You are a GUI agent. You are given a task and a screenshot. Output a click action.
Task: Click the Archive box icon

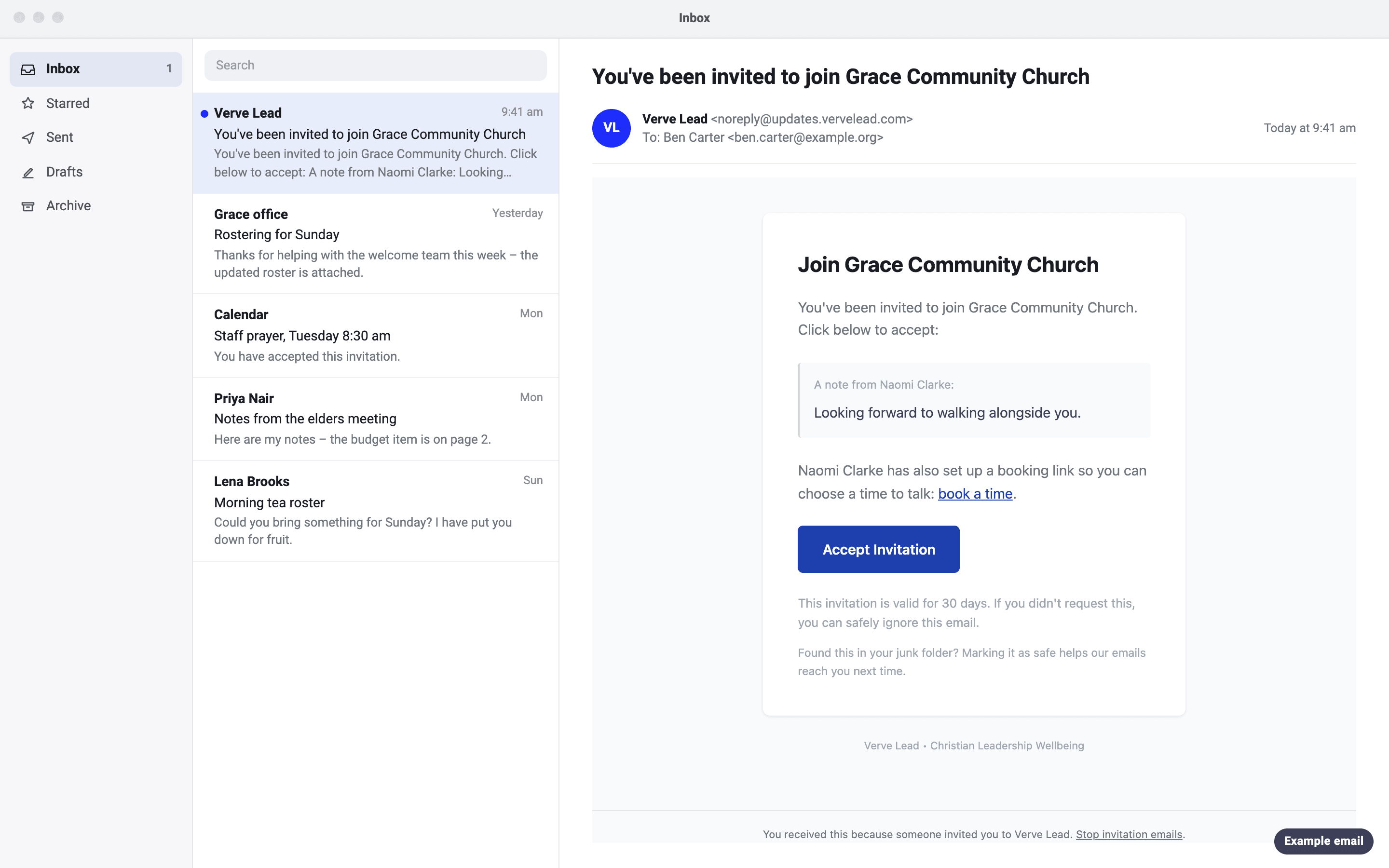coord(27,206)
